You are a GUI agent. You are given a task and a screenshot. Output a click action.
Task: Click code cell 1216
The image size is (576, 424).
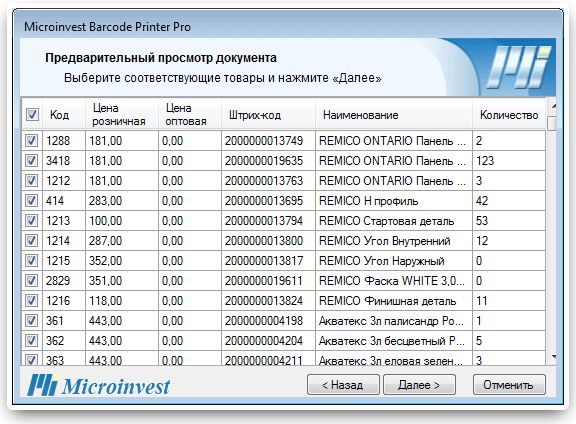point(64,301)
